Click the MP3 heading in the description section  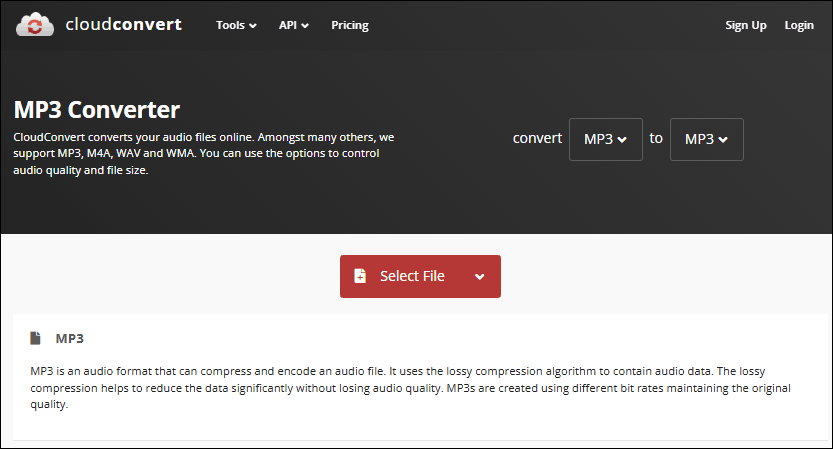pyautogui.click(x=70, y=338)
